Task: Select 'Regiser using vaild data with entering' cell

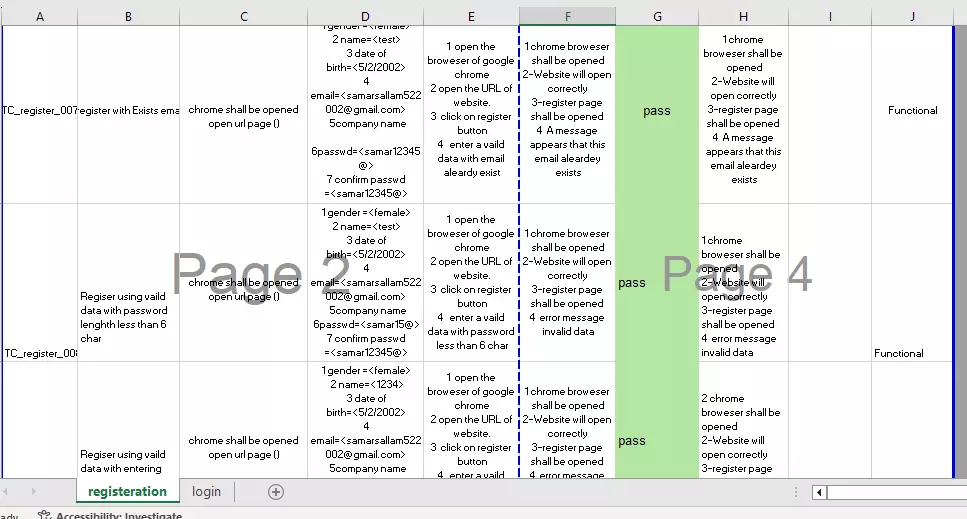Action: [128, 420]
